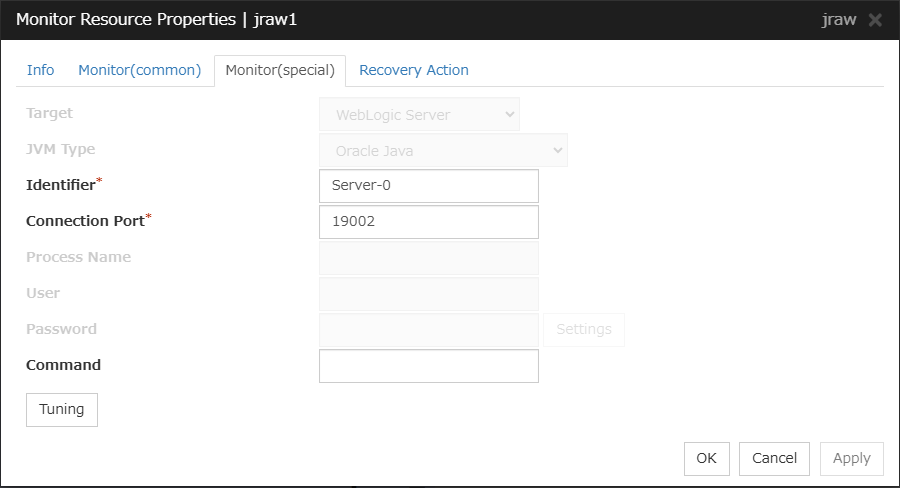The height and width of the screenshot is (488, 900).
Task: Open the Tuning options
Action: click(x=62, y=410)
